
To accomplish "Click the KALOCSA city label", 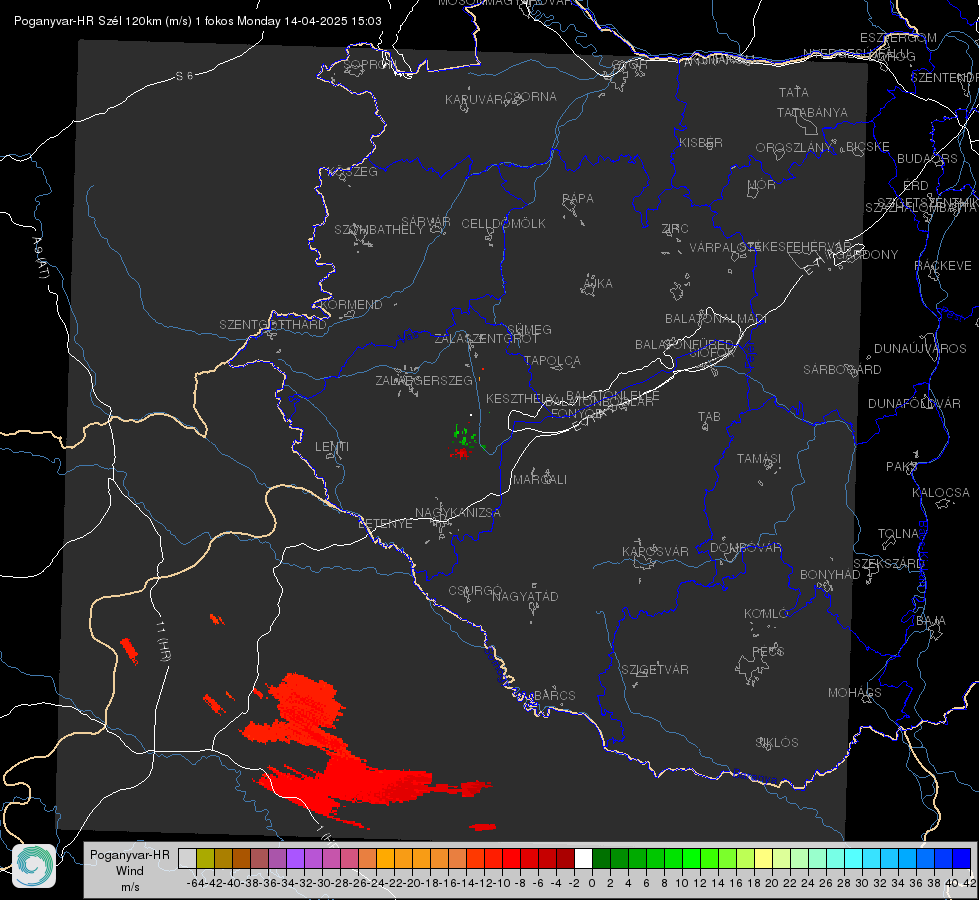I will coord(940,493).
